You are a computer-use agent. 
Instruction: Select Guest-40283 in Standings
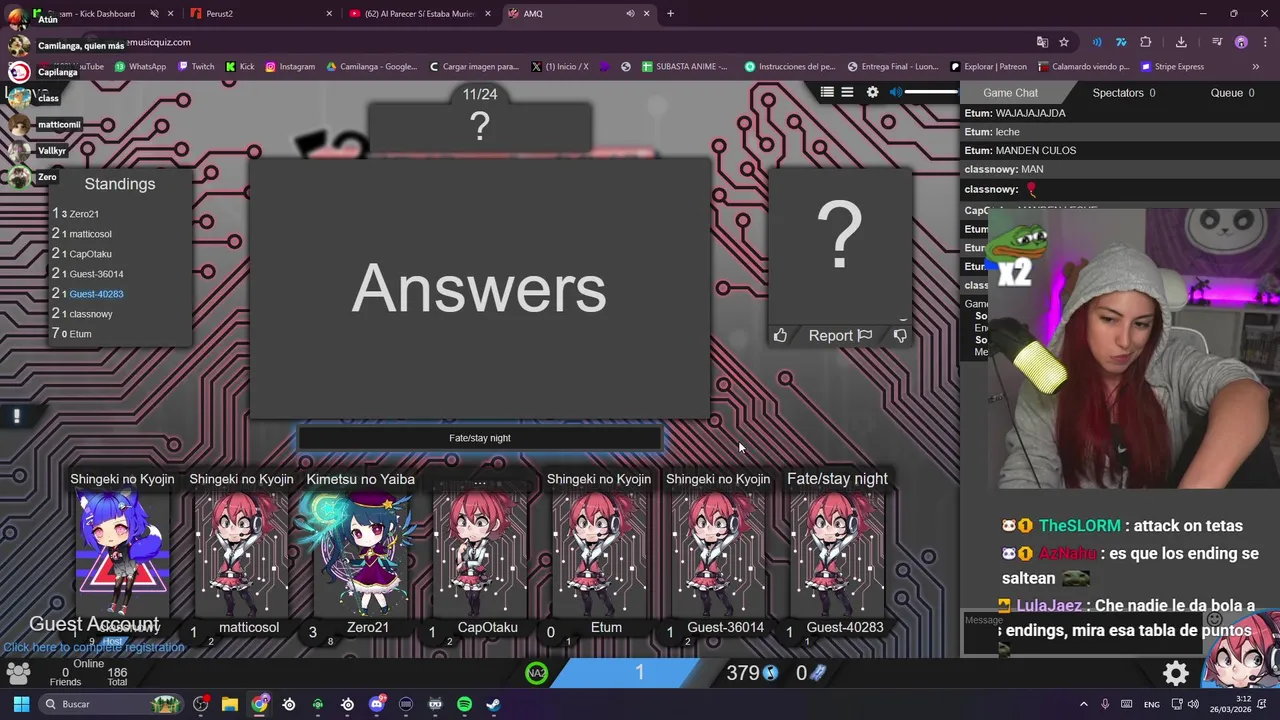click(96, 294)
